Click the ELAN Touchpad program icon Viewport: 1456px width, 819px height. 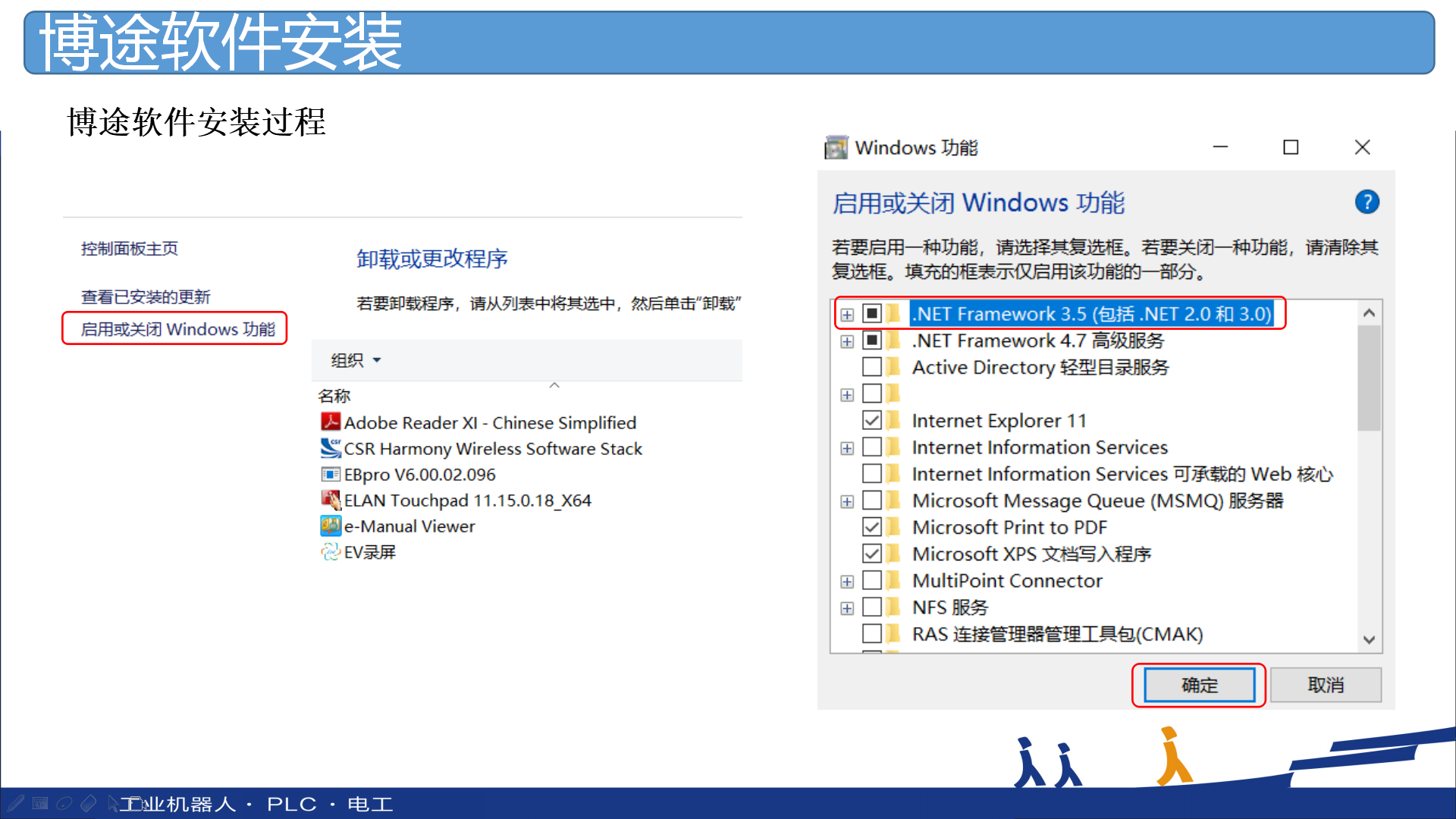coord(331,500)
